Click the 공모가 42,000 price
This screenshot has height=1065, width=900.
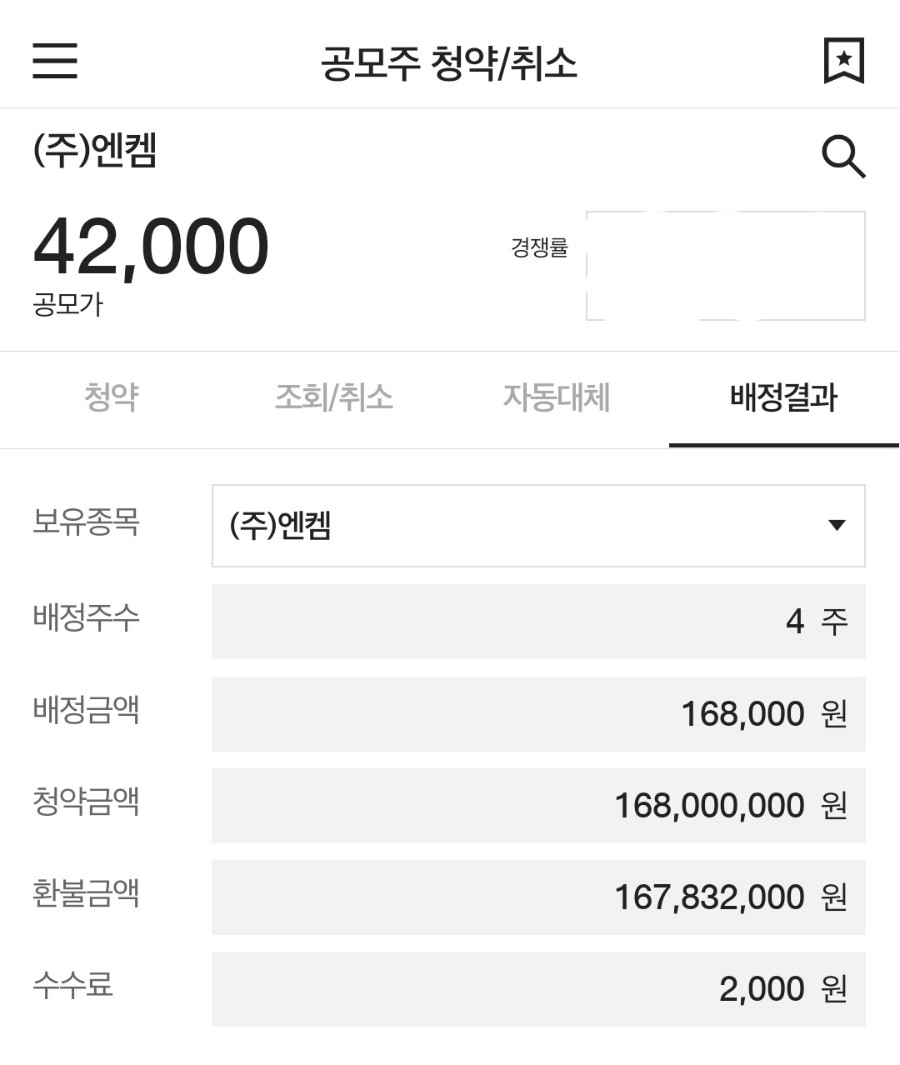pos(151,247)
